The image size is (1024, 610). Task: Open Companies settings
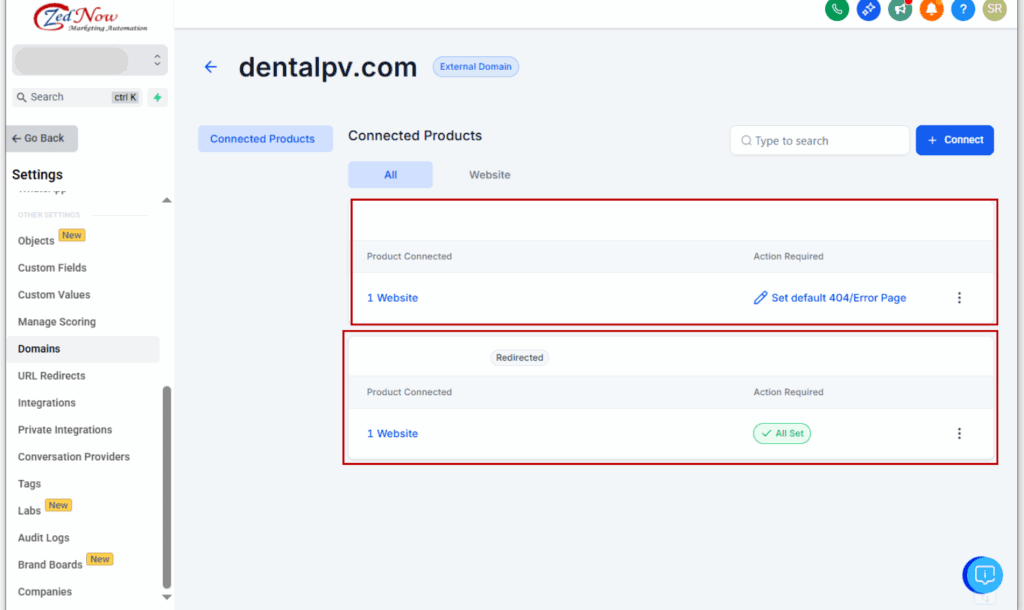click(45, 592)
